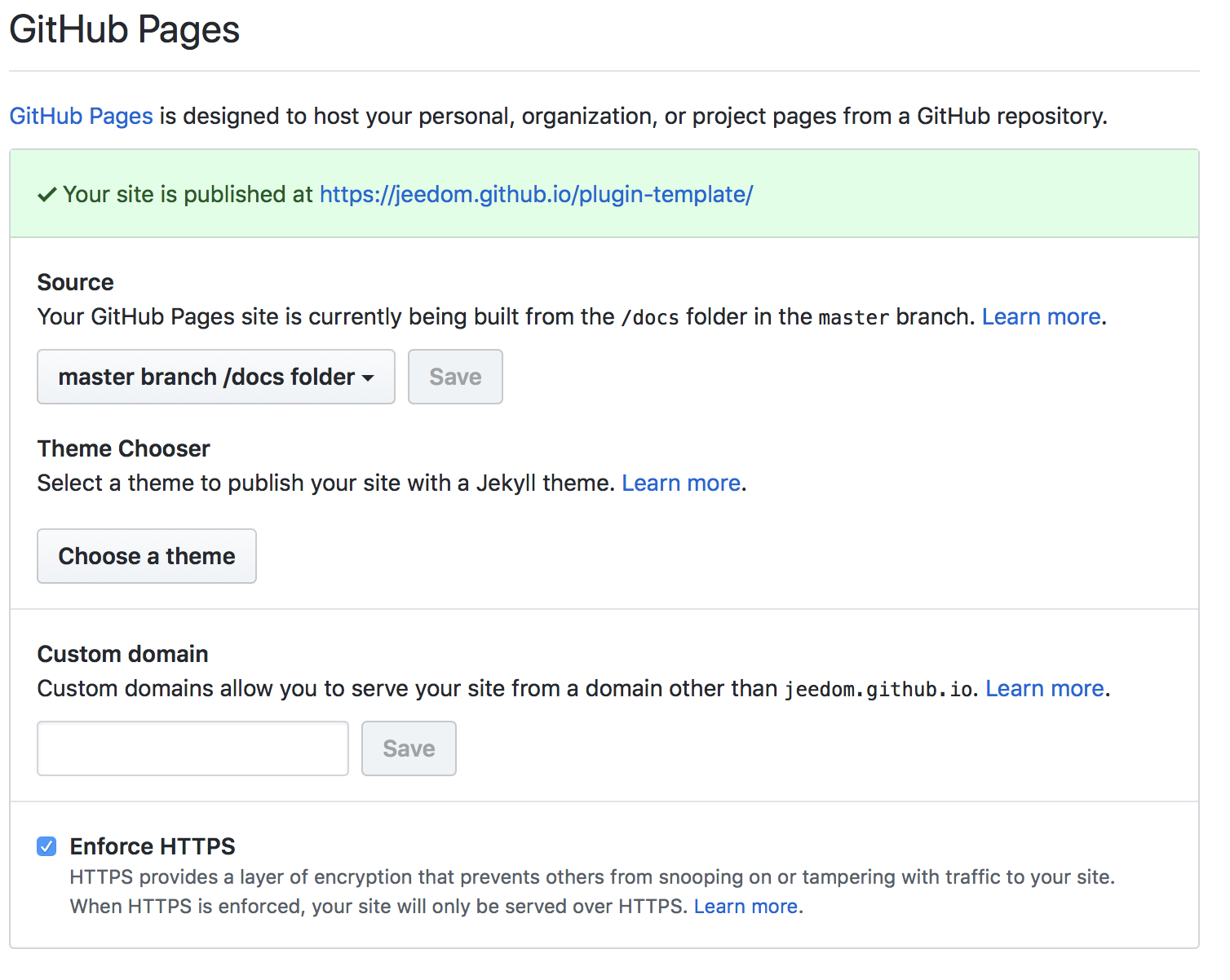Click the green checkmark published icon

pyautogui.click(x=47, y=194)
